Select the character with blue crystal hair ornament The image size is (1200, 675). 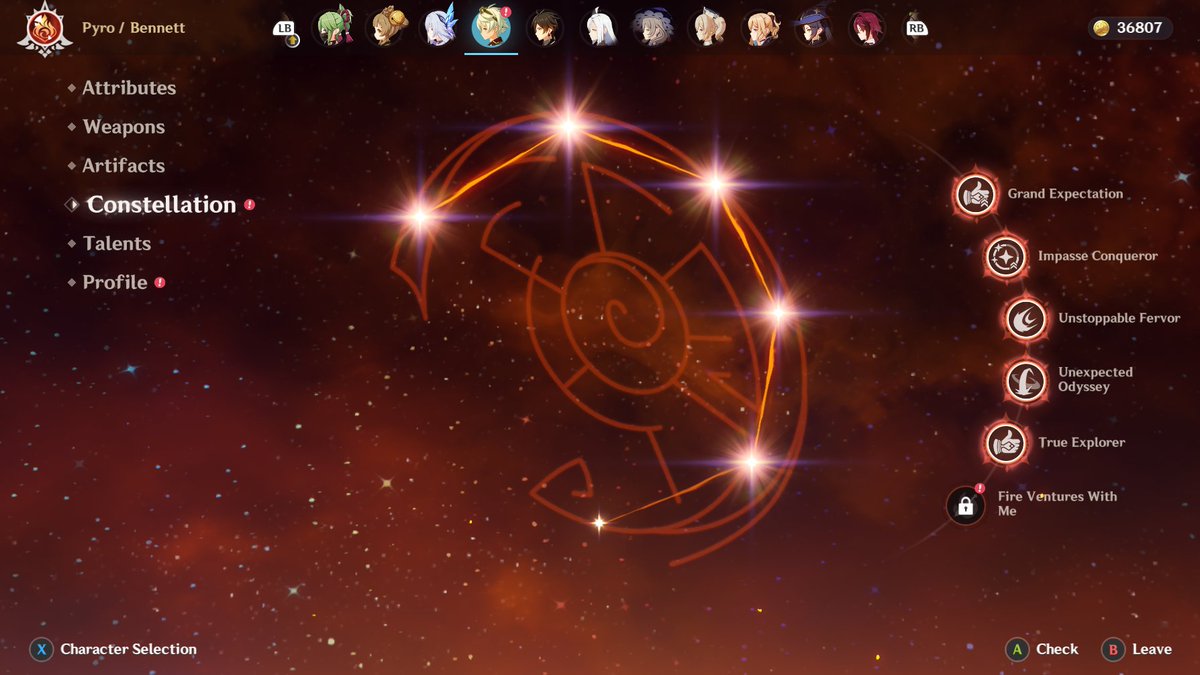click(438, 28)
